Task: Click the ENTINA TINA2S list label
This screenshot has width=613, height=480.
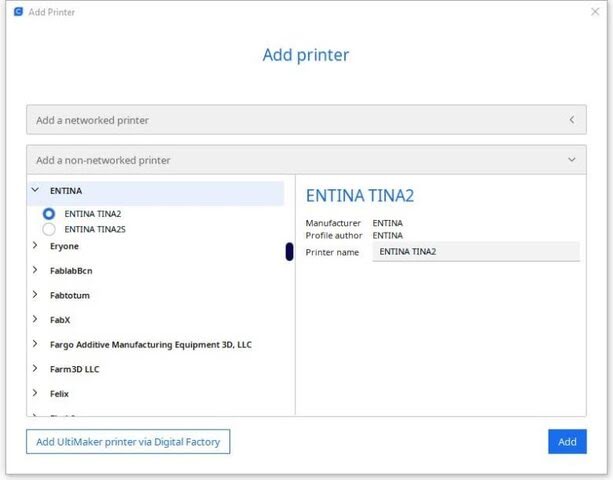Action: [x=96, y=229]
